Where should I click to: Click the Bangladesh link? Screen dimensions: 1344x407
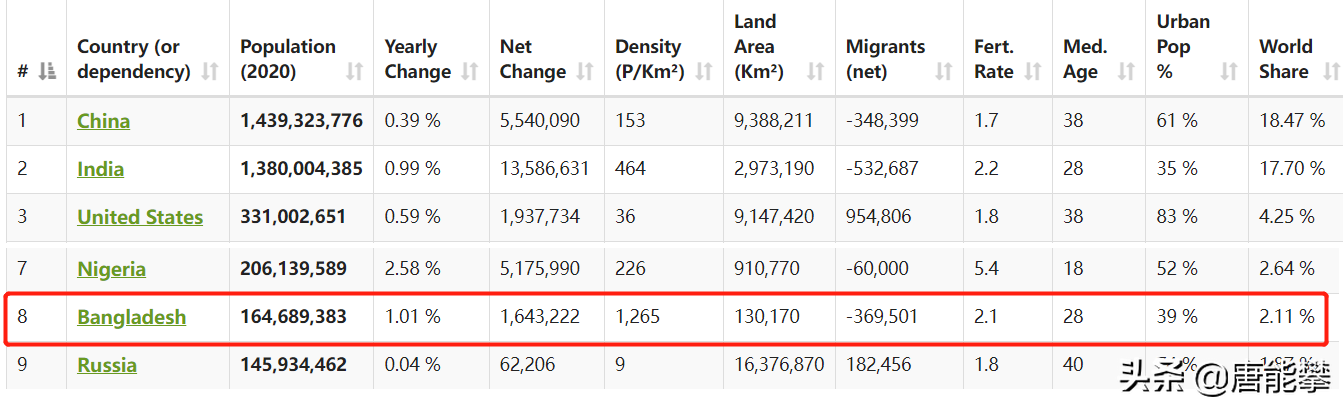click(132, 317)
